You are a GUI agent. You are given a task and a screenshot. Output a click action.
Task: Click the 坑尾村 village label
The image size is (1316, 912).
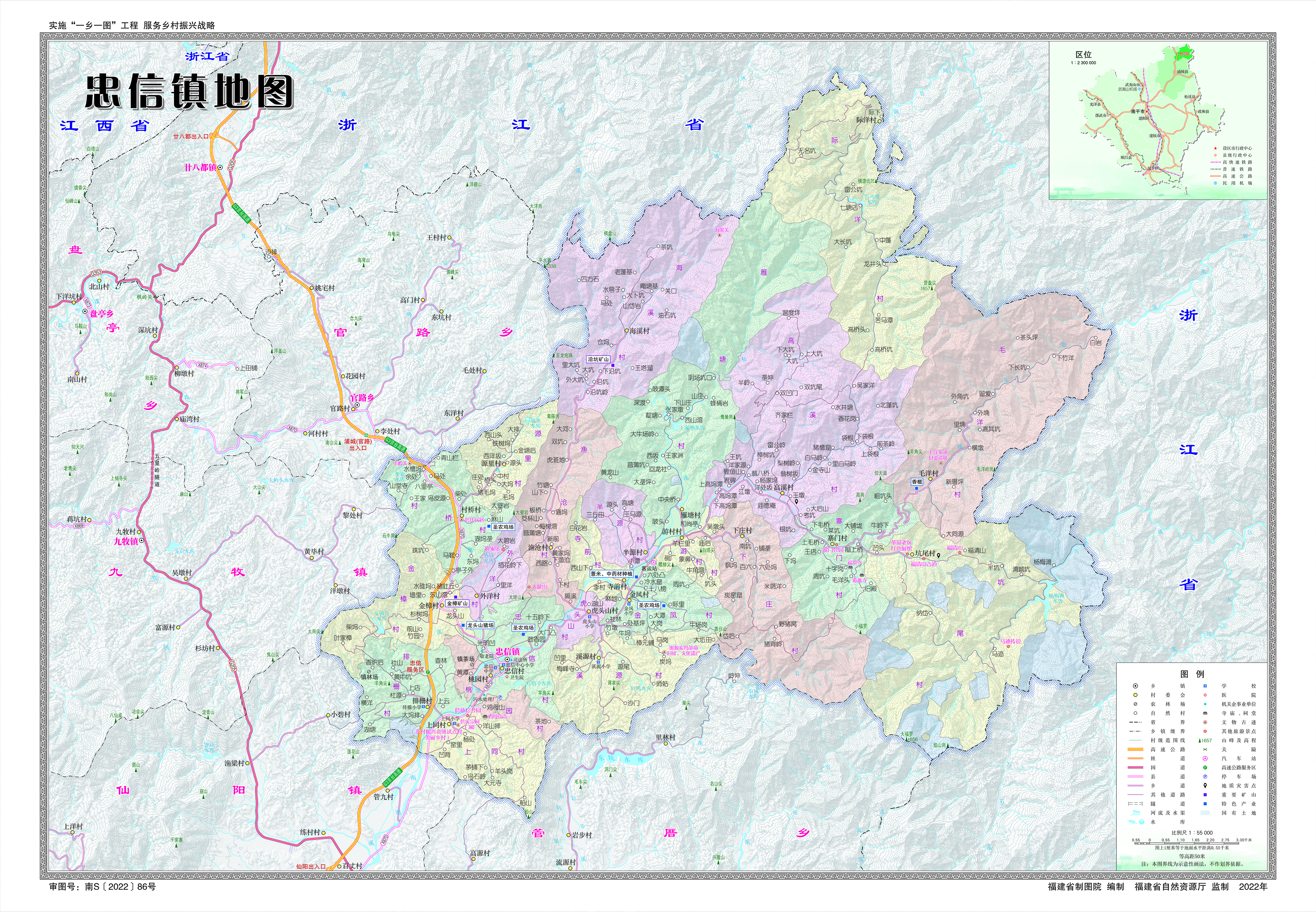(925, 553)
